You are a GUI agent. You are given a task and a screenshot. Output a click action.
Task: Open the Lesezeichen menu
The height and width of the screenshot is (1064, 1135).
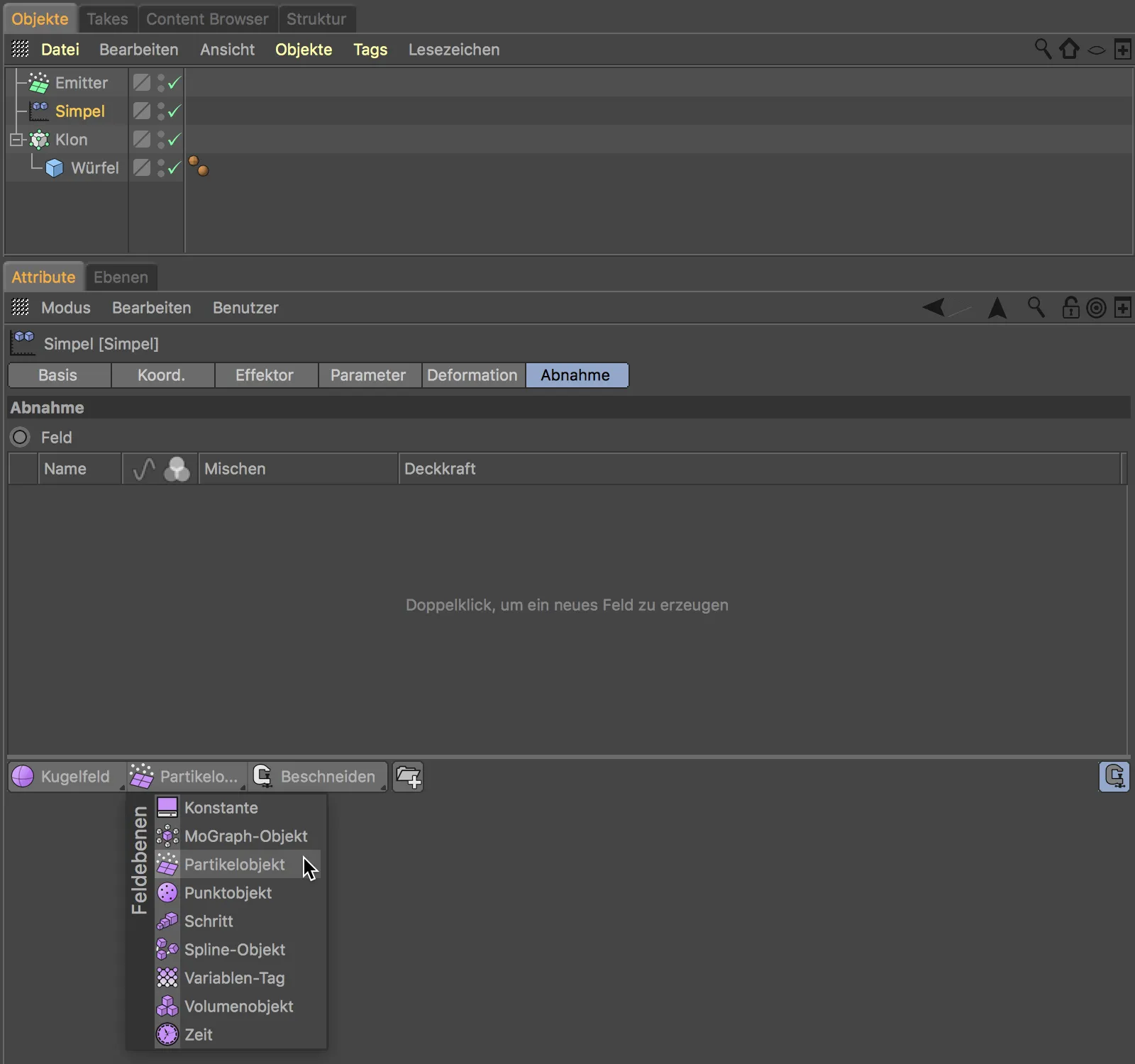[x=454, y=50]
